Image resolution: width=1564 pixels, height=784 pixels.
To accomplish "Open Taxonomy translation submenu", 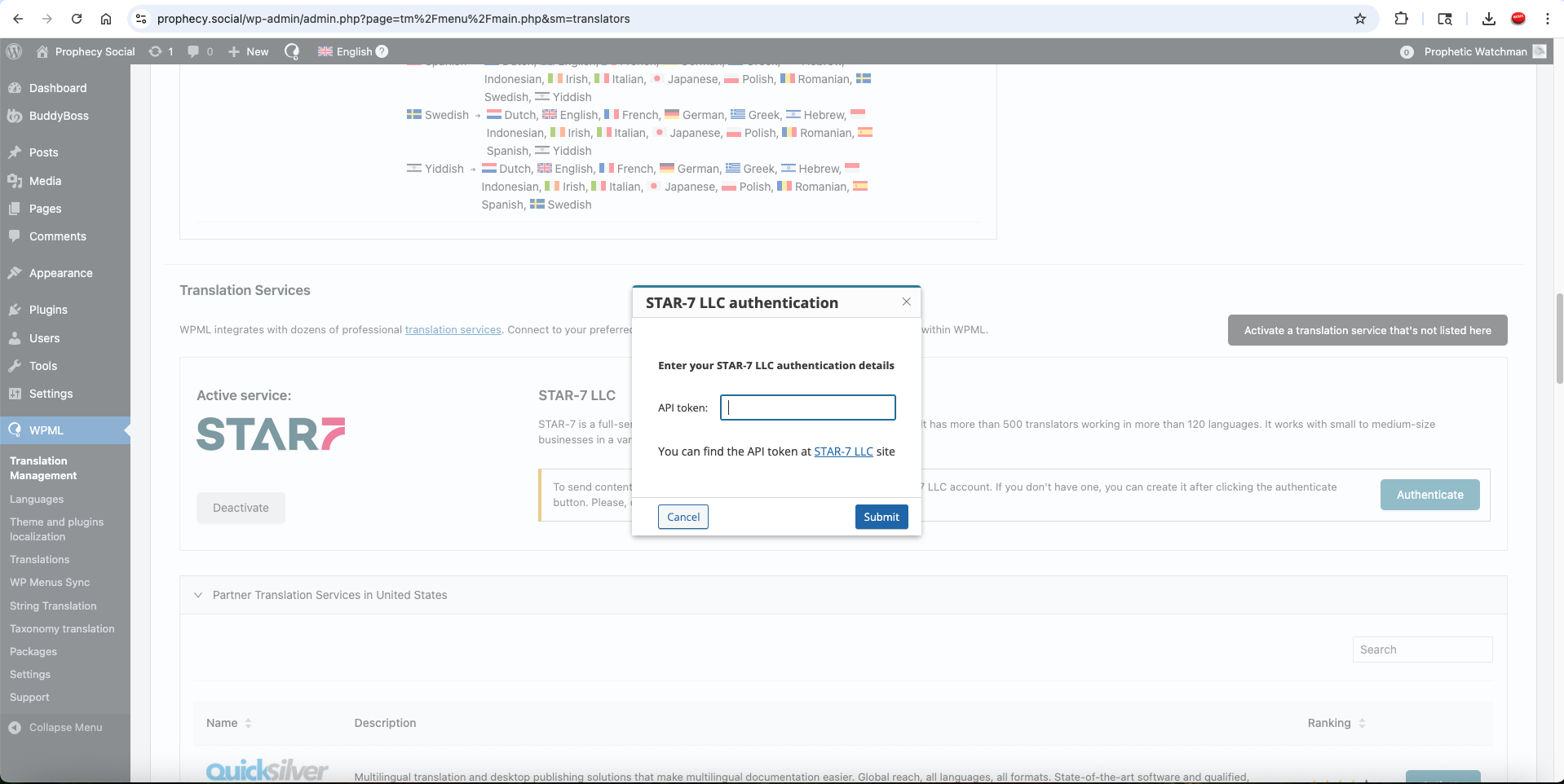I will pyautogui.click(x=62, y=628).
